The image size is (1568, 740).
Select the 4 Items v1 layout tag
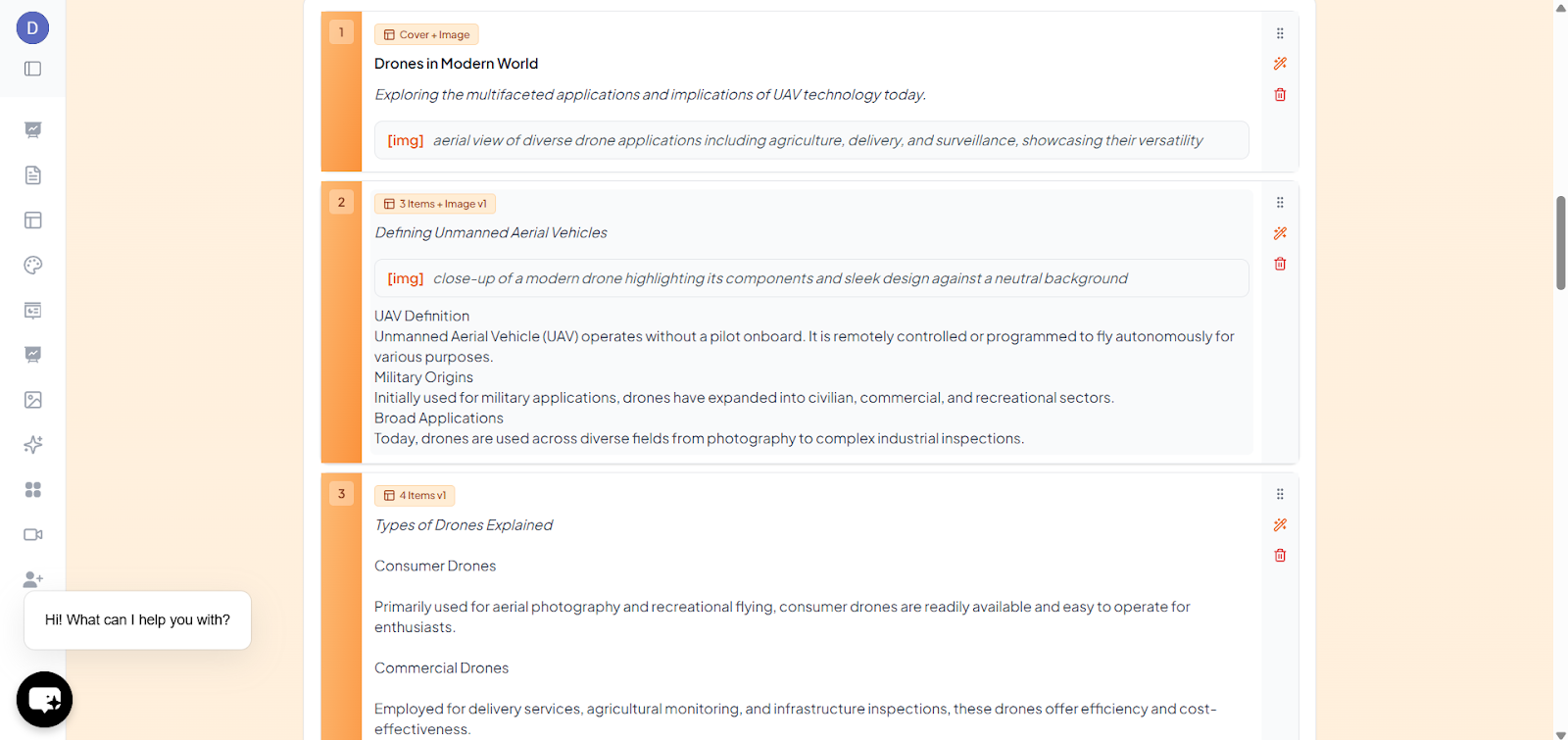(414, 496)
